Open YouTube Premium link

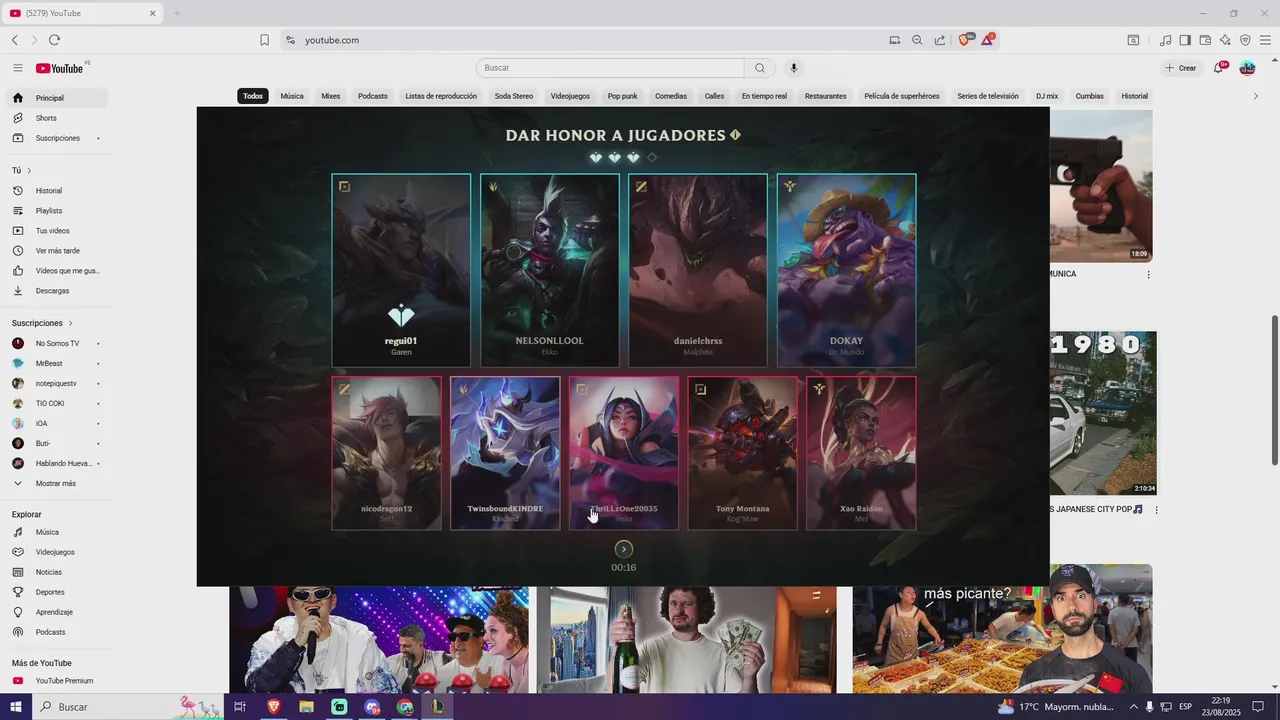pyautogui.click(x=55, y=681)
